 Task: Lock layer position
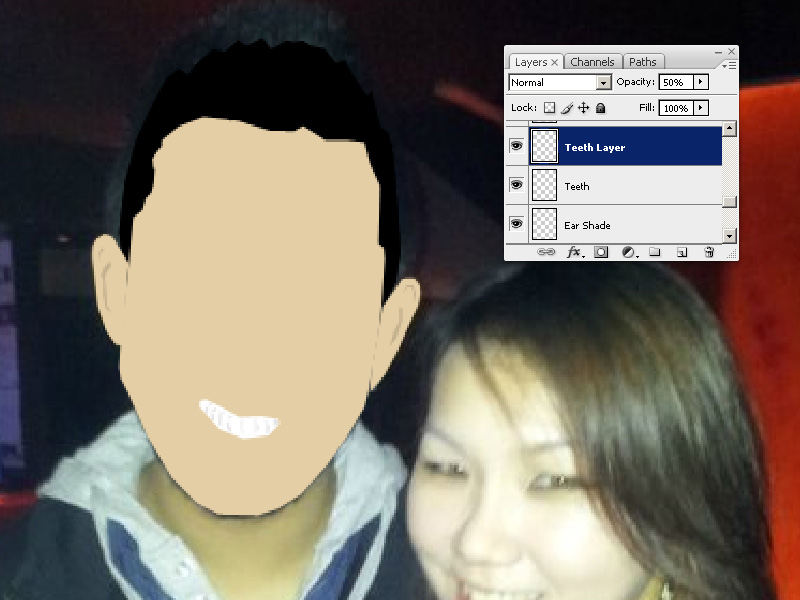(583, 108)
